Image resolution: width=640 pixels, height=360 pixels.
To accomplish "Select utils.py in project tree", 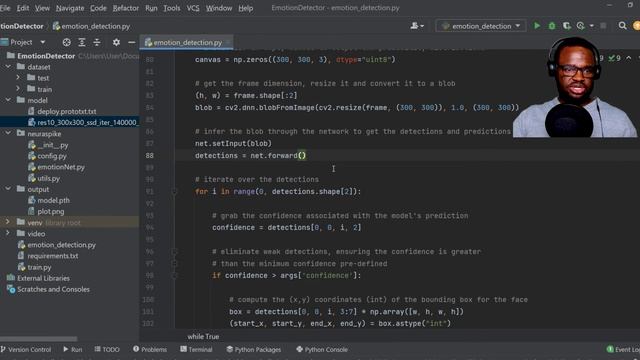I will [x=48, y=178].
